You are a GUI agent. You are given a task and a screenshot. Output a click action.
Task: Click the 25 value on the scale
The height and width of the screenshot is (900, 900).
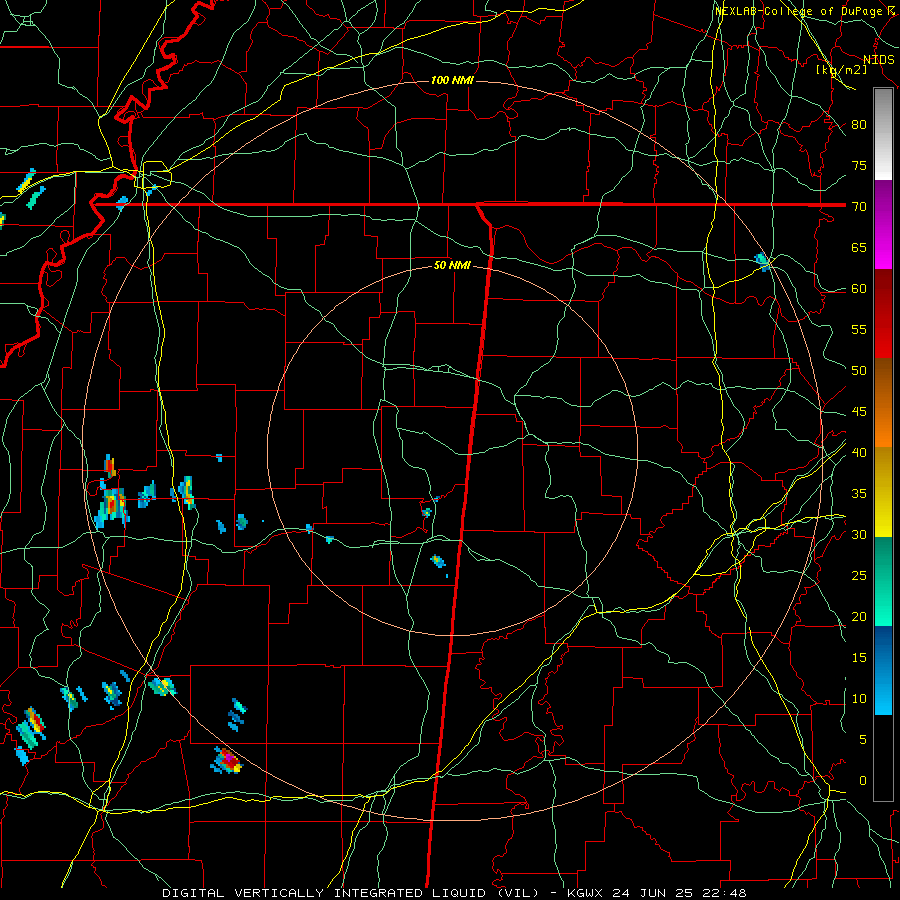point(859,576)
